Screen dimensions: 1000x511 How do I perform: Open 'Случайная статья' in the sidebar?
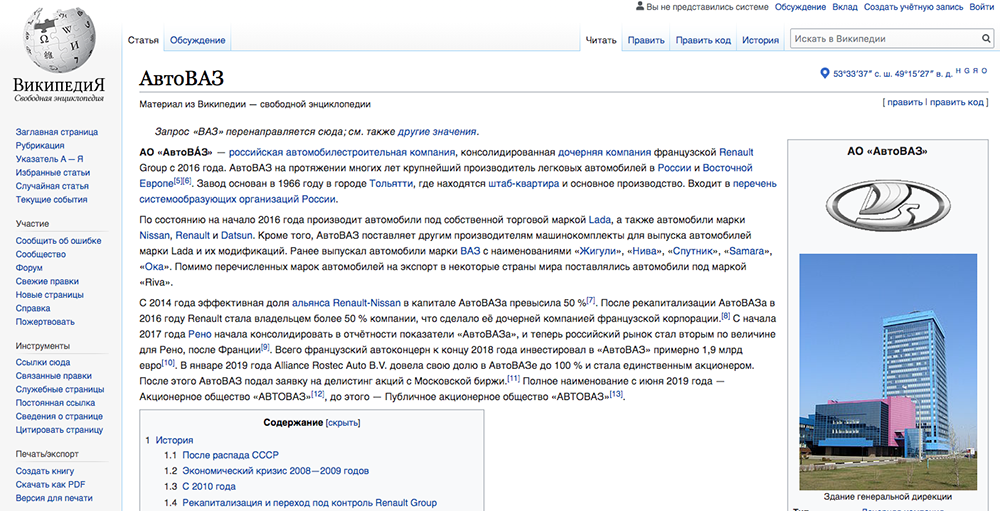pos(52,186)
